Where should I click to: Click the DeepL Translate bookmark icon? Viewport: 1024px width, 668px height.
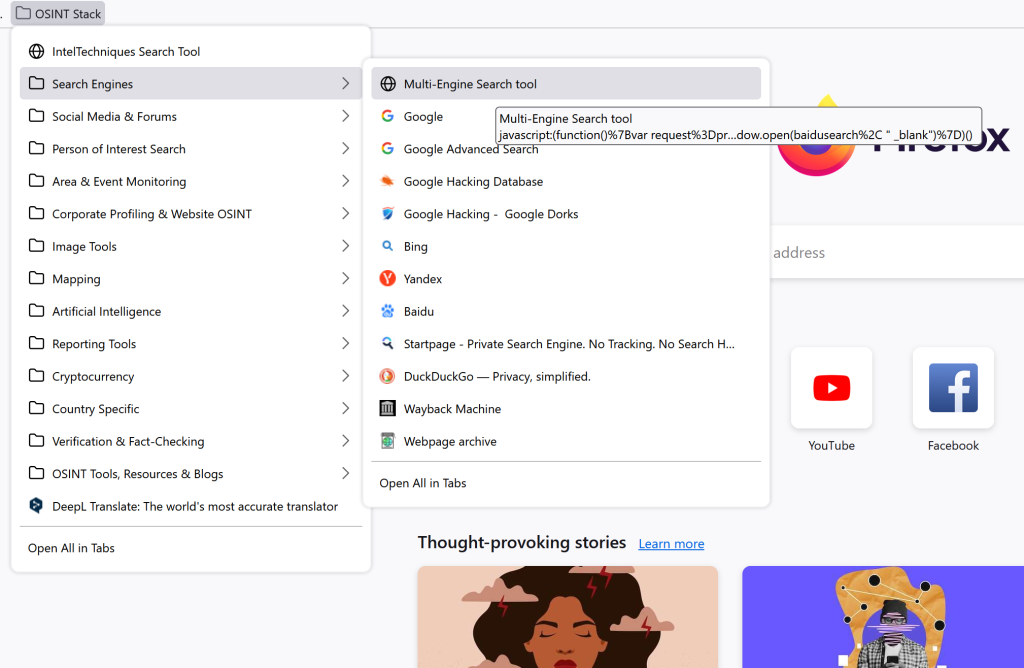37,505
